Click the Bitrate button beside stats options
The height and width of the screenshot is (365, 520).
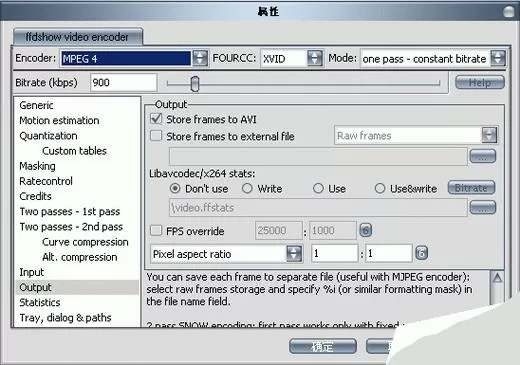point(471,188)
